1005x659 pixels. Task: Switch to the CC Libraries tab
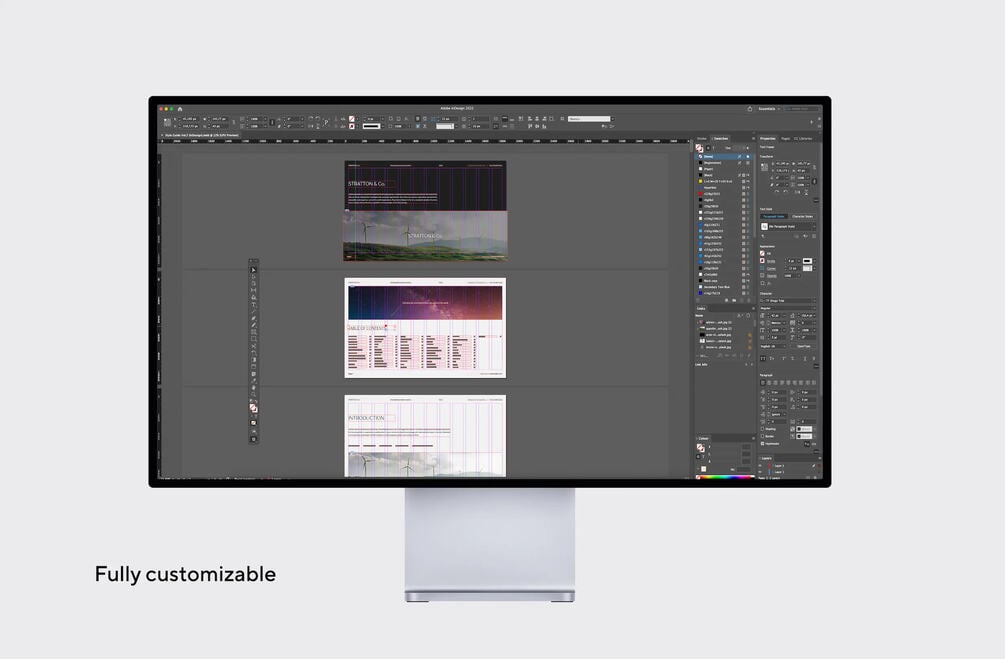point(804,138)
